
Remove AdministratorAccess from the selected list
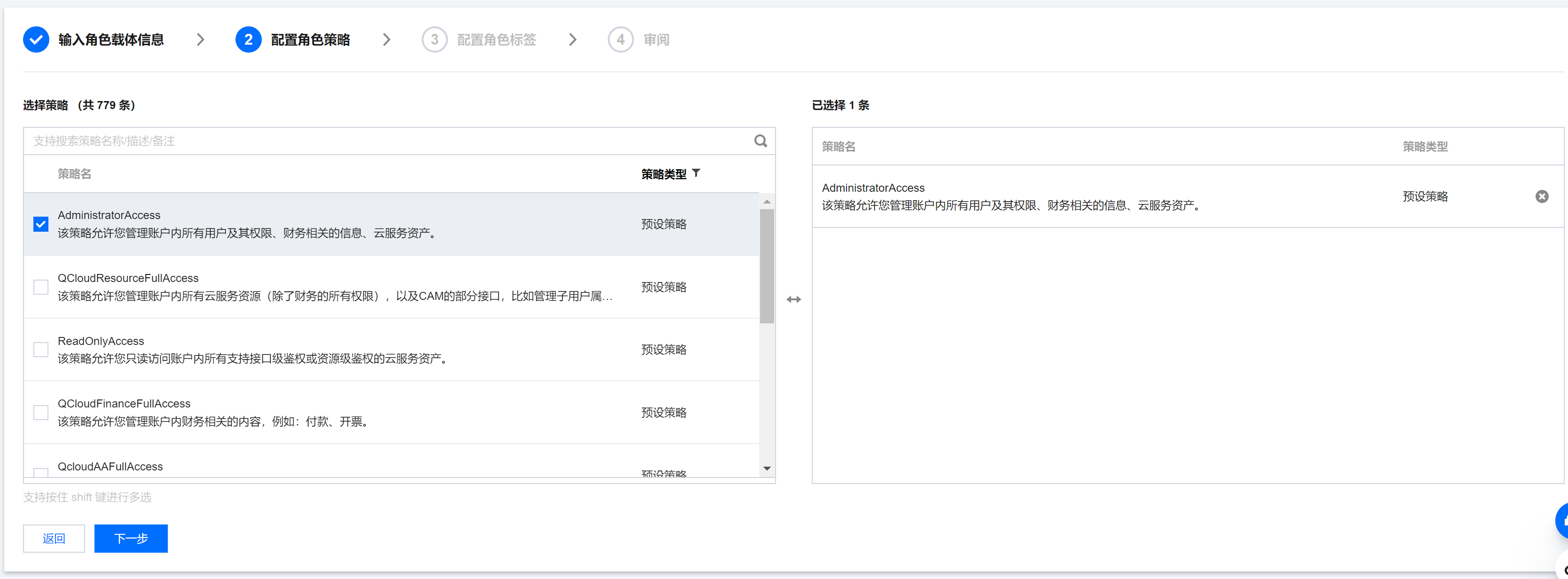point(1541,196)
